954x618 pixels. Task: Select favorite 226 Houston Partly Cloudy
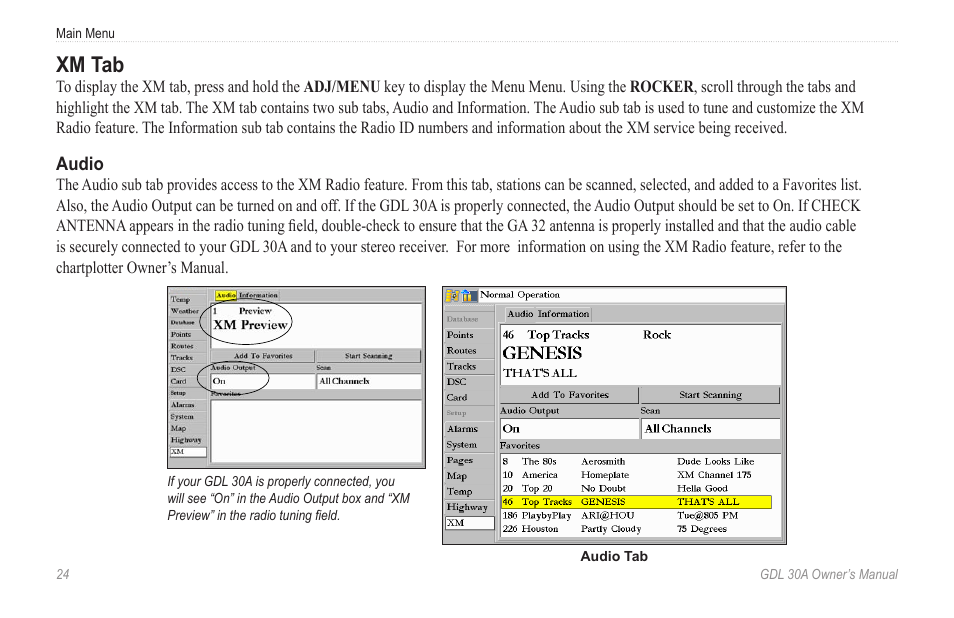coord(636,529)
